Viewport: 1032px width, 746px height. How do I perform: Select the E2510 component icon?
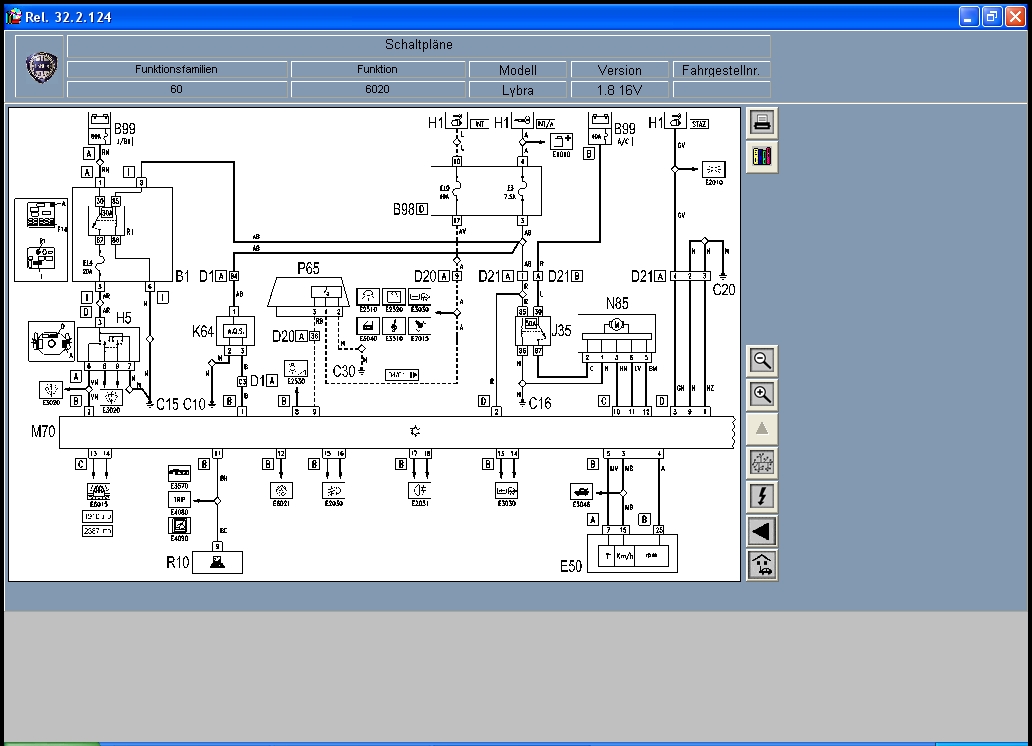(x=368, y=297)
